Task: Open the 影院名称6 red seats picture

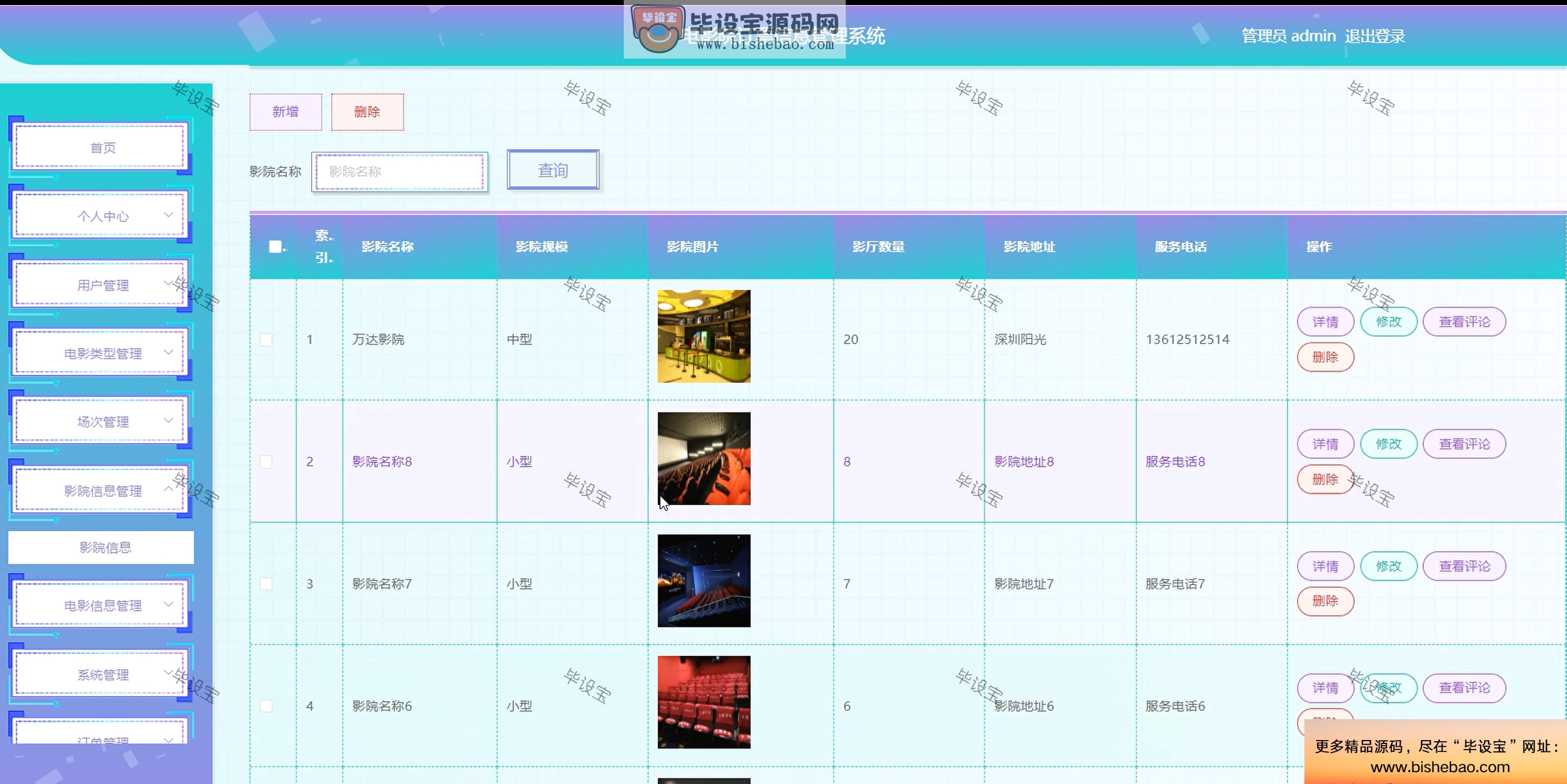Action: 704,702
